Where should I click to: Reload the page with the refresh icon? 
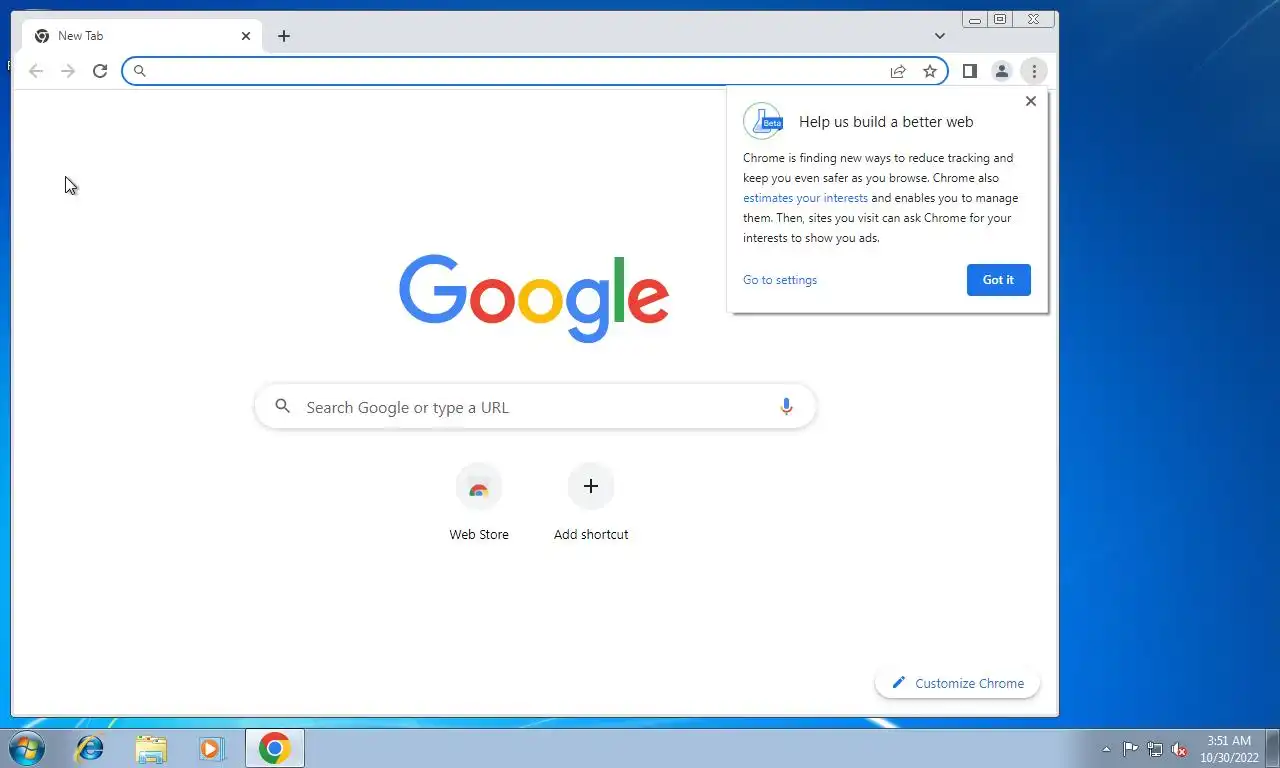point(100,71)
